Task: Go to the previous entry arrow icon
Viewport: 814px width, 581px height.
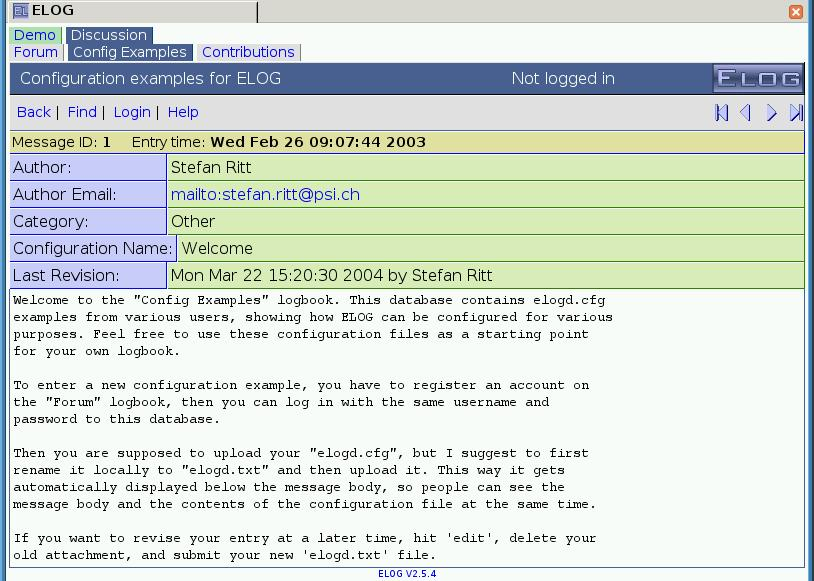Action: pyautogui.click(x=745, y=113)
